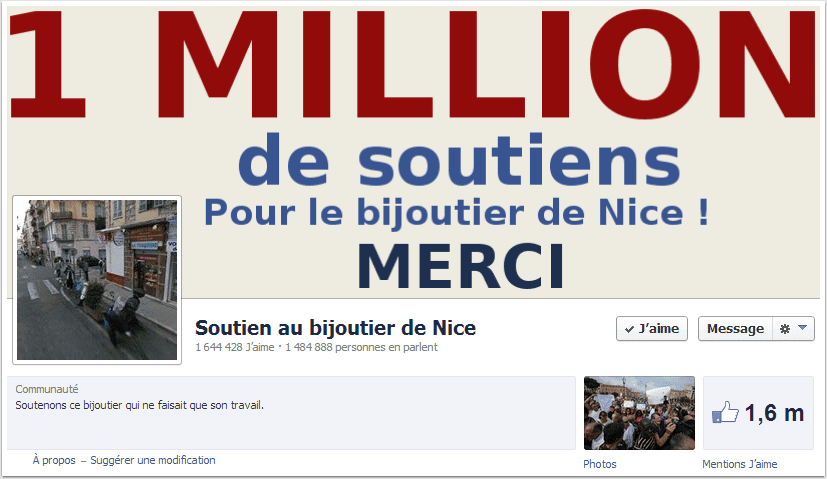Click Suggérer une modification link
The width and height of the screenshot is (827, 479).
152,460
